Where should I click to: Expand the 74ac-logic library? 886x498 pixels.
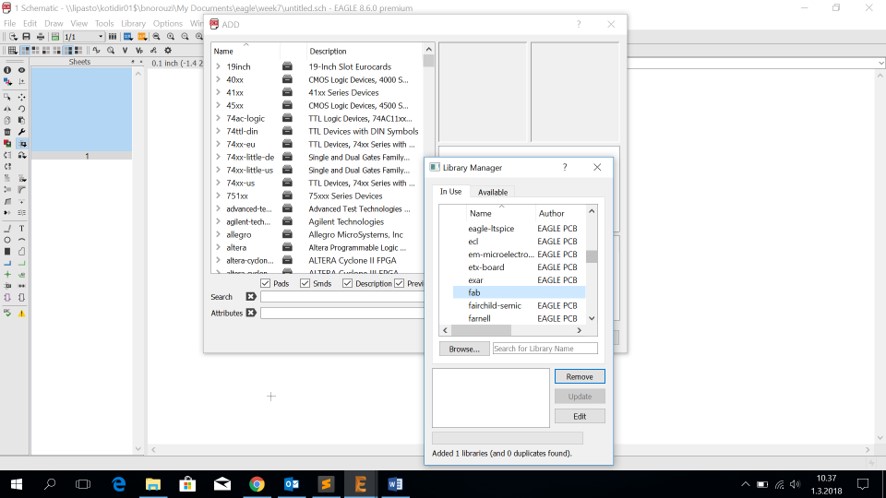tap(218, 118)
